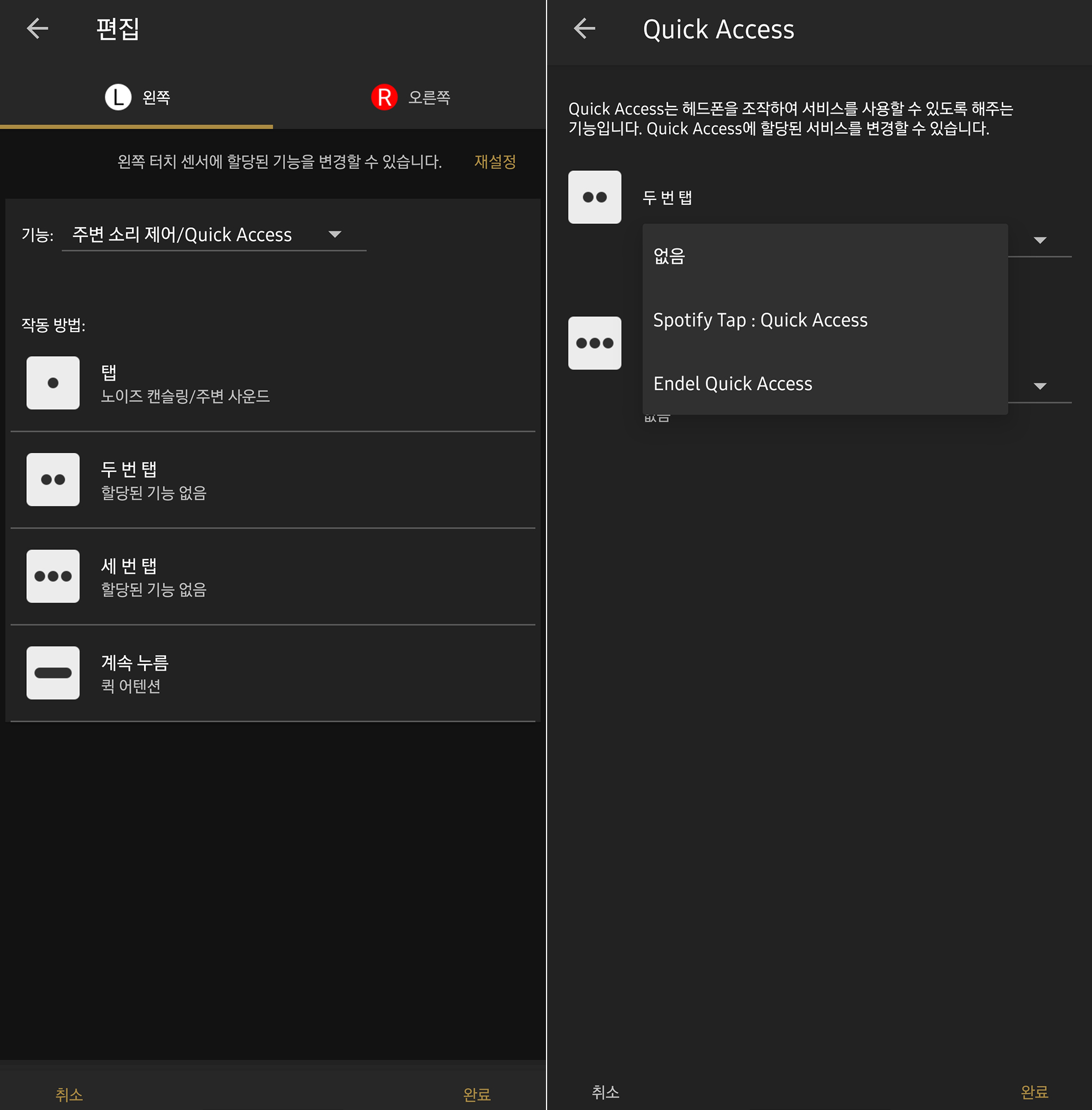Click double-dot icon in 편집 list

point(53,479)
